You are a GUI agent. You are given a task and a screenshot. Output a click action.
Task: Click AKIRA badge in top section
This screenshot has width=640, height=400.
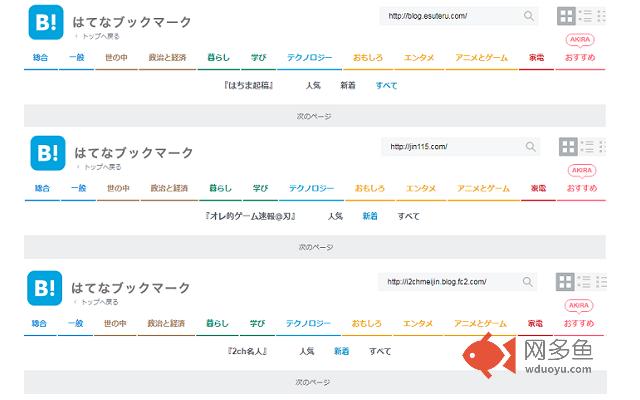pos(580,40)
